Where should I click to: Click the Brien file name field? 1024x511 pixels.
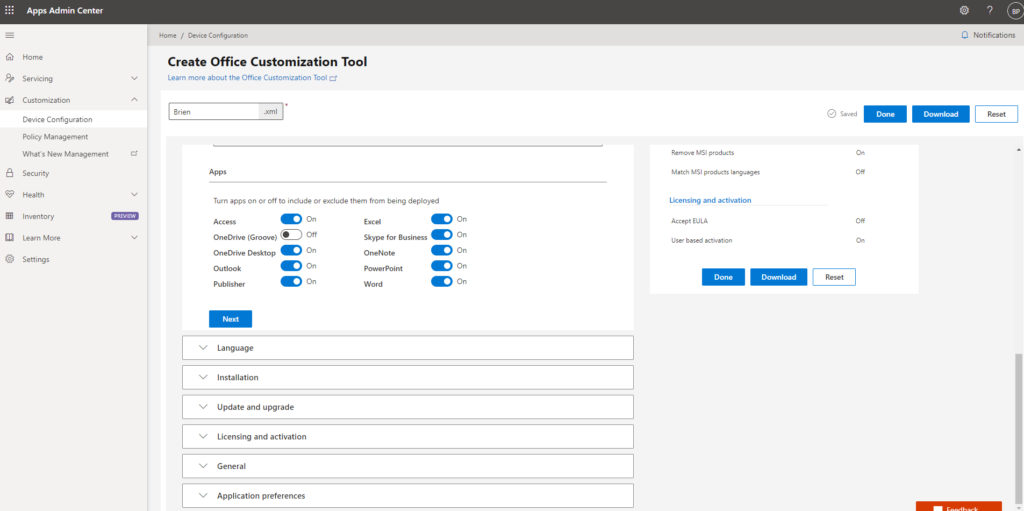click(214, 112)
